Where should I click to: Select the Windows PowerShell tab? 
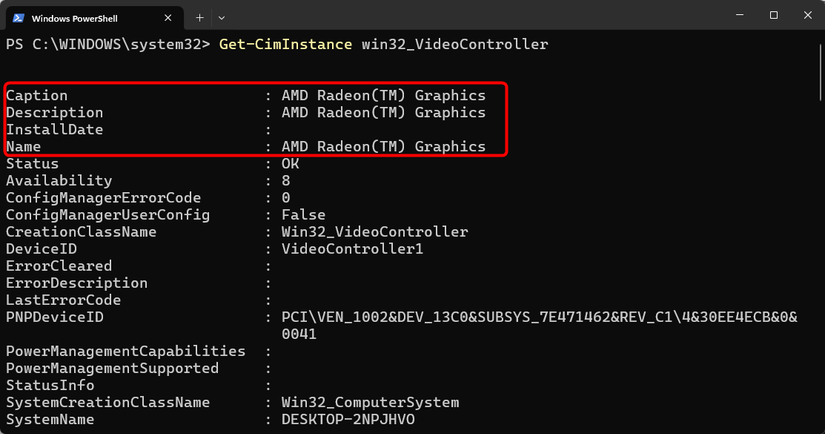(95, 18)
